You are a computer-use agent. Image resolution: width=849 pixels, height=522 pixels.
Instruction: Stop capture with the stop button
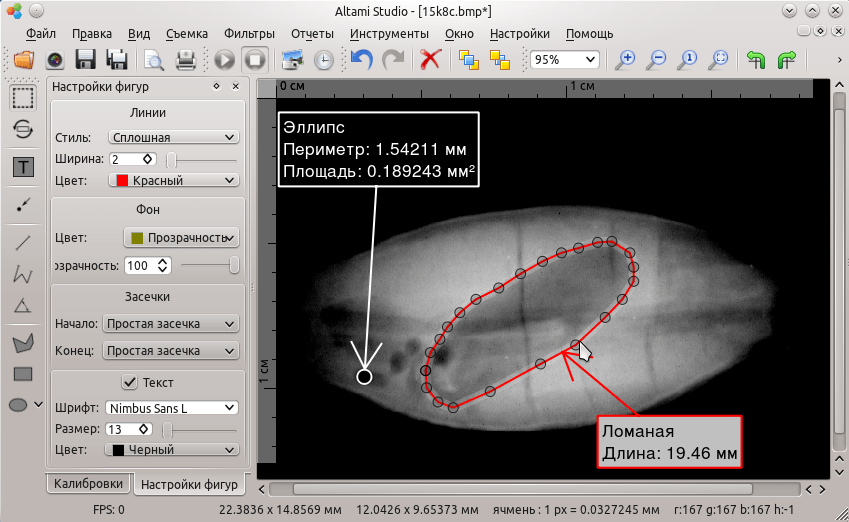pyautogui.click(x=255, y=60)
